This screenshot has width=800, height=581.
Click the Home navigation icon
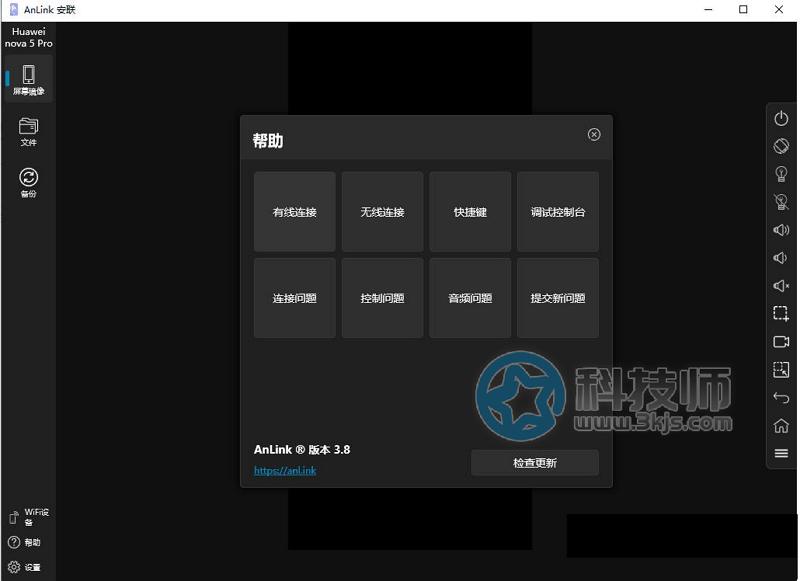point(781,425)
